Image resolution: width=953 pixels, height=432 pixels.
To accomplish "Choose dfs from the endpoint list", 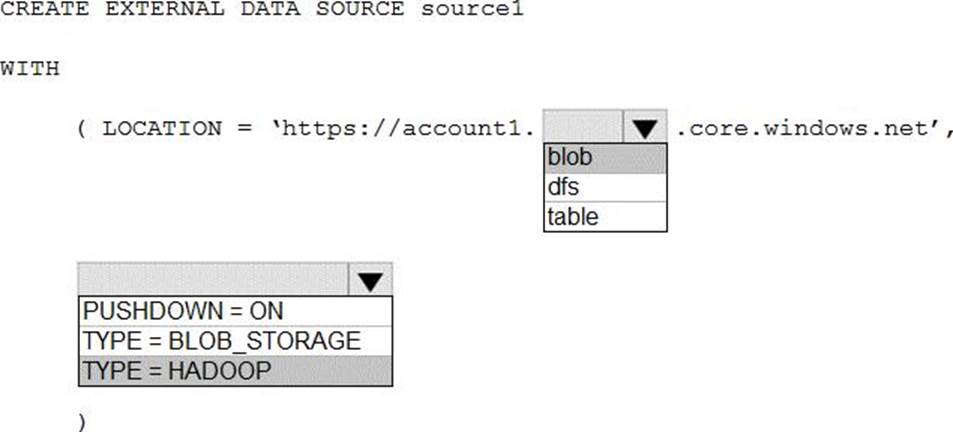I will [604, 187].
